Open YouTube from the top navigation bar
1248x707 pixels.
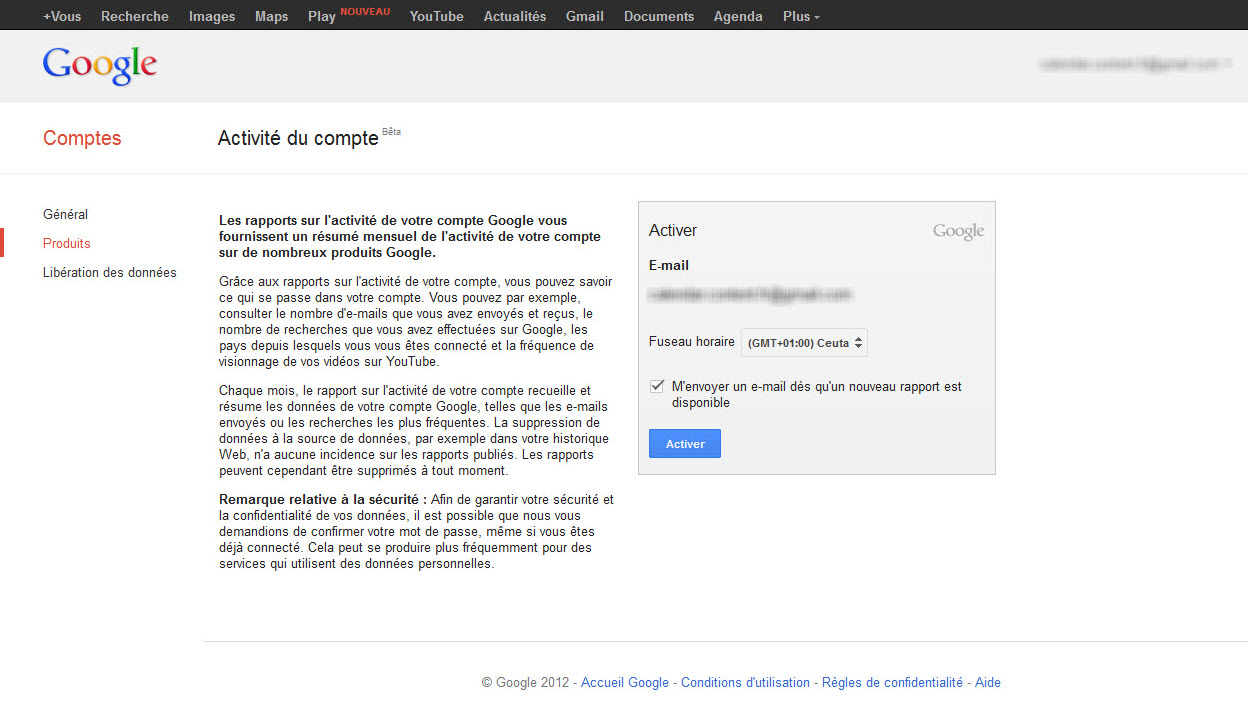click(x=436, y=16)
